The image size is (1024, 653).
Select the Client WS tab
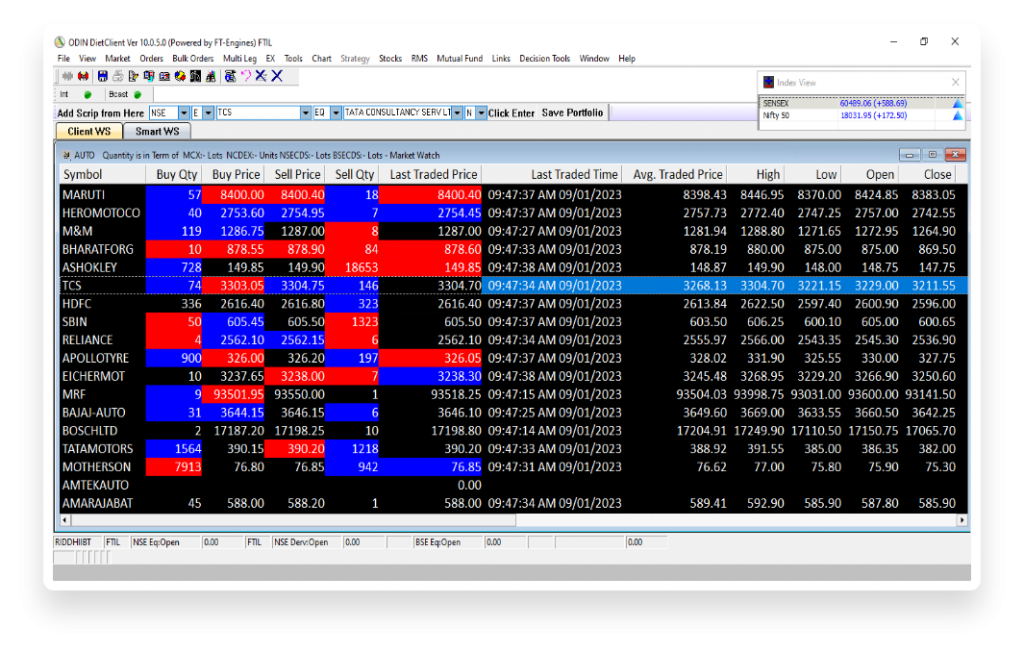(89, 131)
